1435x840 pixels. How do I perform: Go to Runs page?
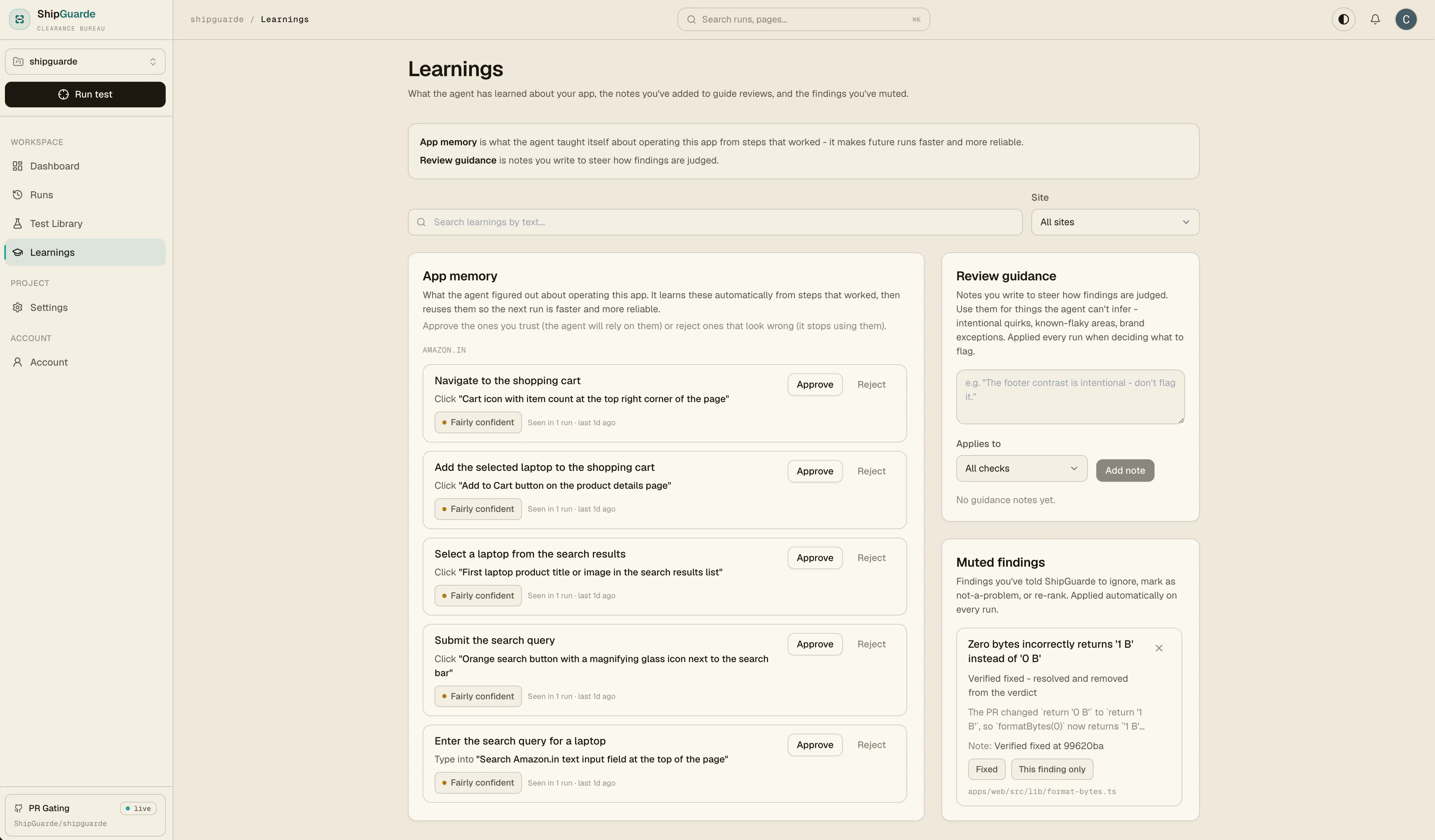tap(85, 195)
